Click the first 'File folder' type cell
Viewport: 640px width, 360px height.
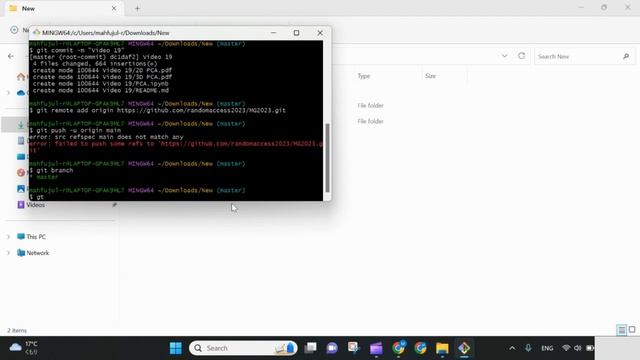pos(370,105)
